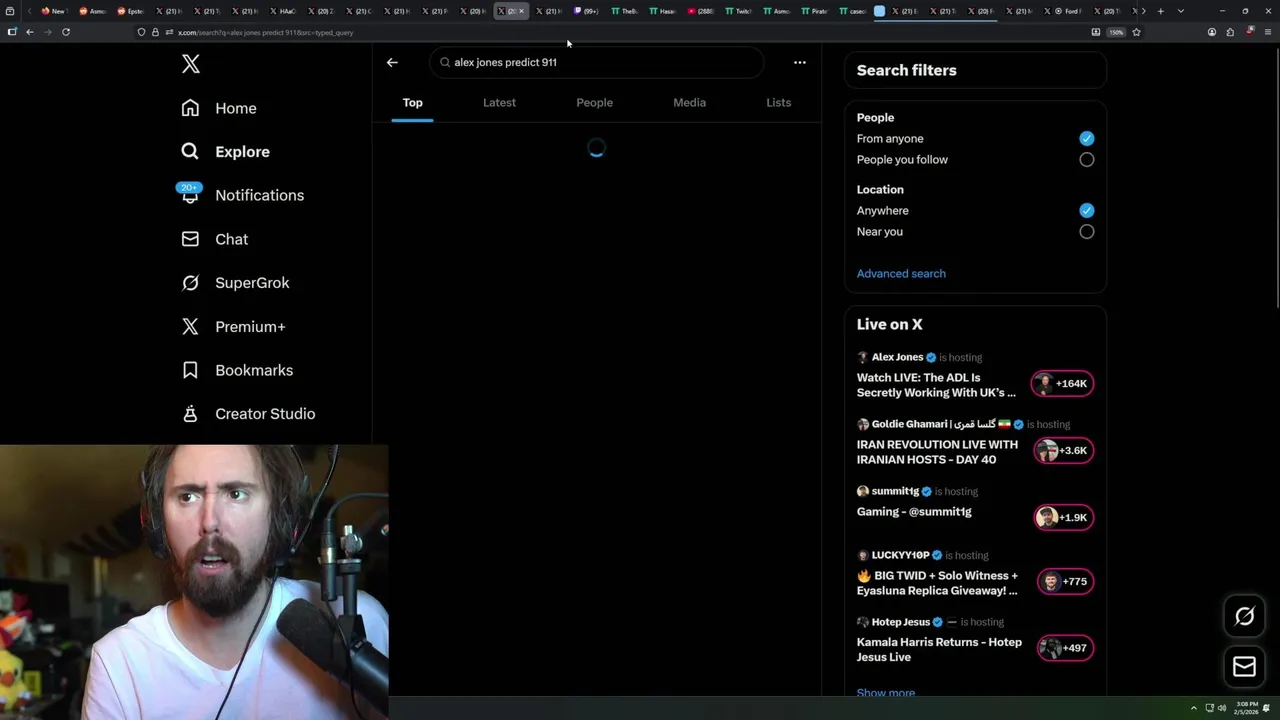Click the browser back arrow

(30, 32)
